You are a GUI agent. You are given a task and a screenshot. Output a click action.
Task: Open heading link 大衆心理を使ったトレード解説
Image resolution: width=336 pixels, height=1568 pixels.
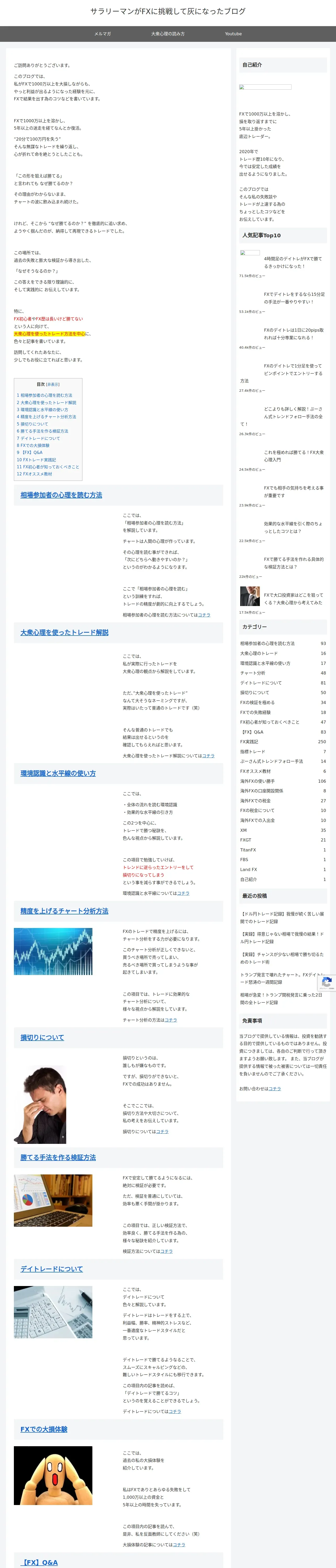[64, 633]
